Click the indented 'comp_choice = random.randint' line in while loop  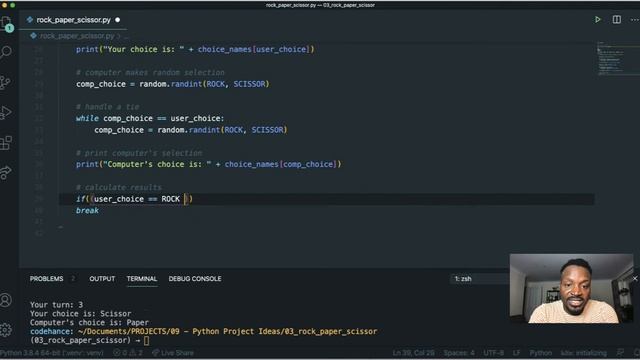click(191, 130)
